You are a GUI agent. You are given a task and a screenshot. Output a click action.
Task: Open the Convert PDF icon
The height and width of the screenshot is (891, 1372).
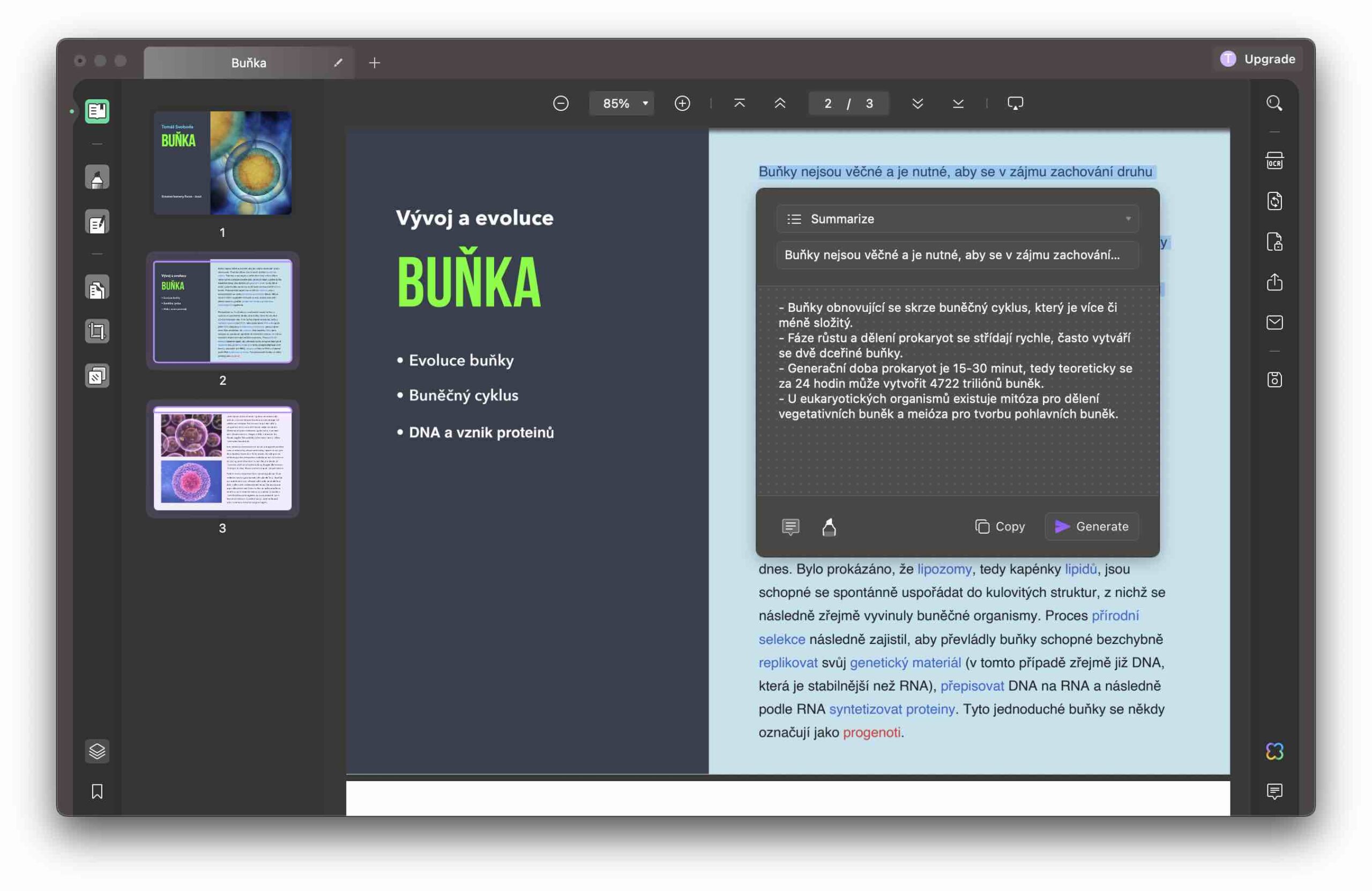pos(1274,201)
